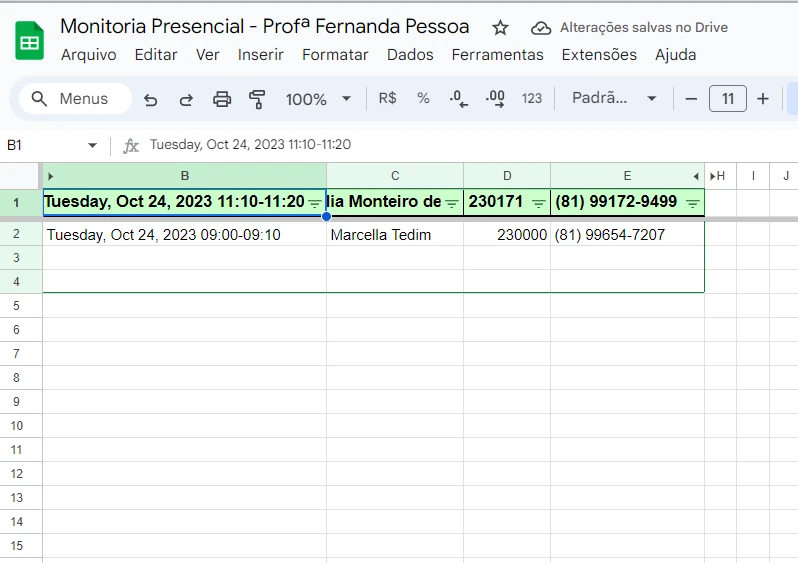Open the font family dropdown Padrã...
798x563 pixels.
(613, 99)
